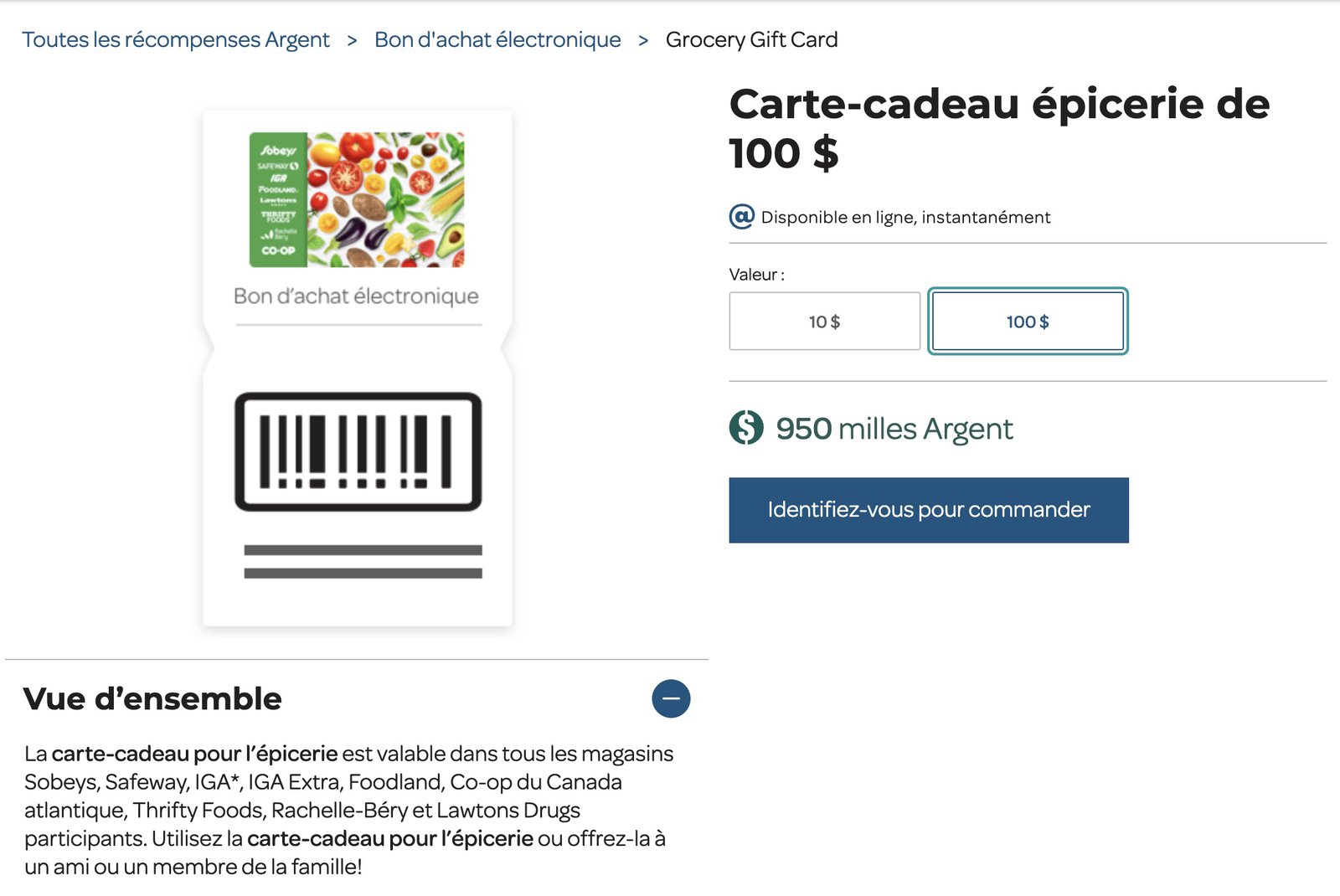Open "Toutes les récompenses Argent" link
Viewport: 1340px width, 896px height.
point(176,39)
